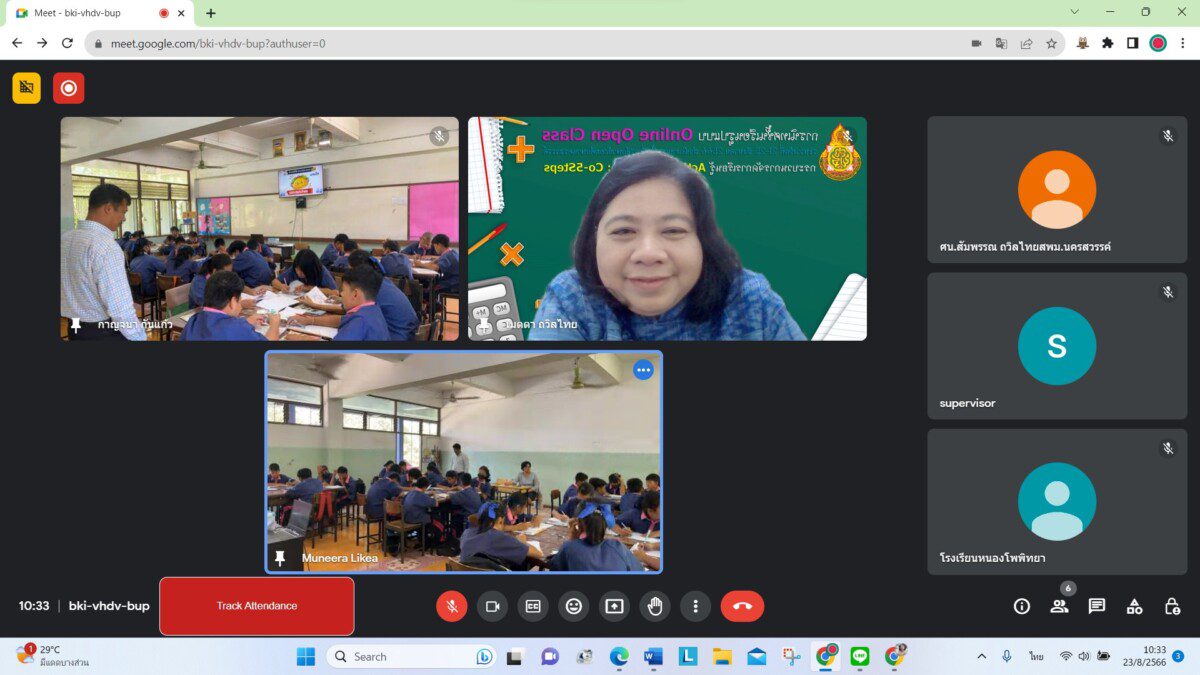Expand the tab search chevron
This screenshot has height=675, width=1200.
1075,12
